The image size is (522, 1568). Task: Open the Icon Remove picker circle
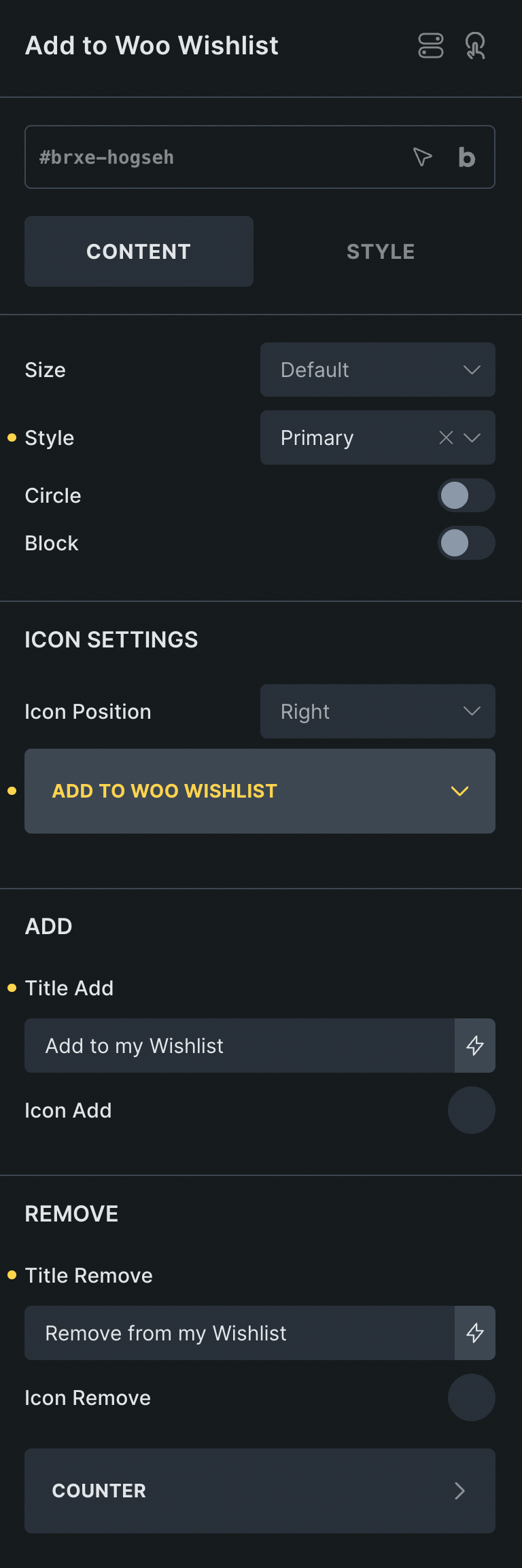(471, 1397)
